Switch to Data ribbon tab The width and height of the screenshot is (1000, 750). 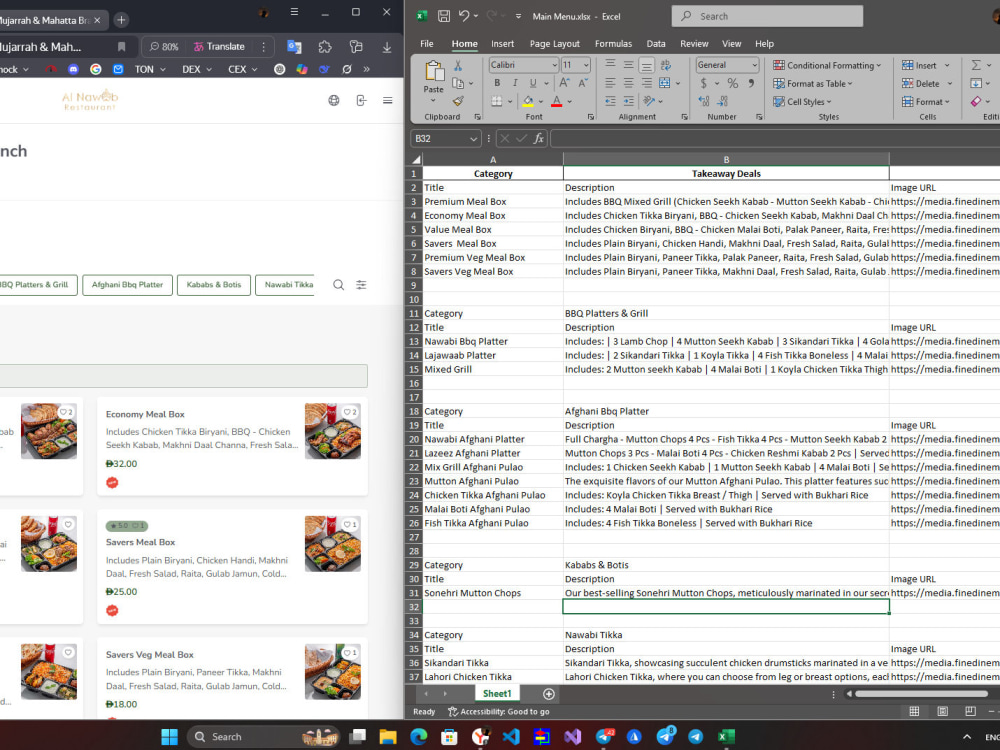656,43
